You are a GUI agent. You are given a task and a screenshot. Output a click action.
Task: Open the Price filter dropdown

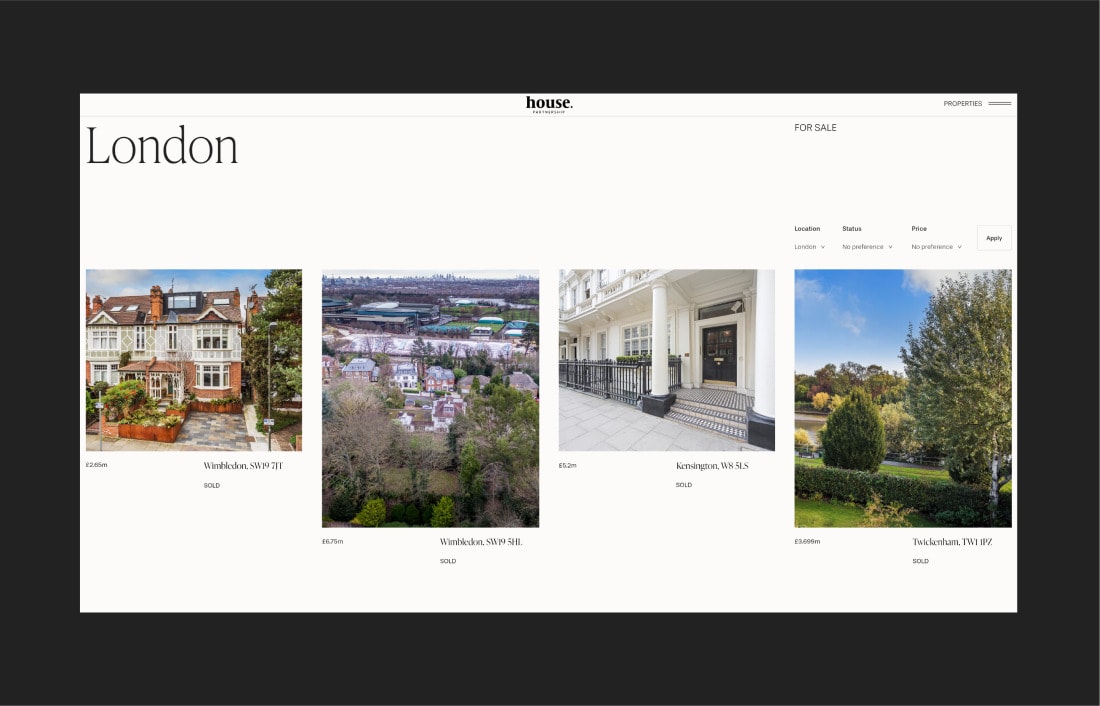936,246
